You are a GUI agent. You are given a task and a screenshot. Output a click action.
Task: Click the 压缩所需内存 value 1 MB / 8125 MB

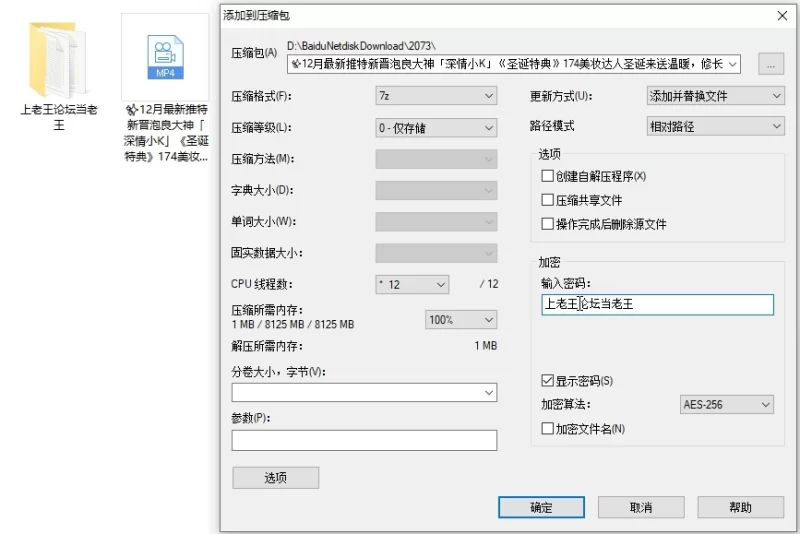pos(292,324)
